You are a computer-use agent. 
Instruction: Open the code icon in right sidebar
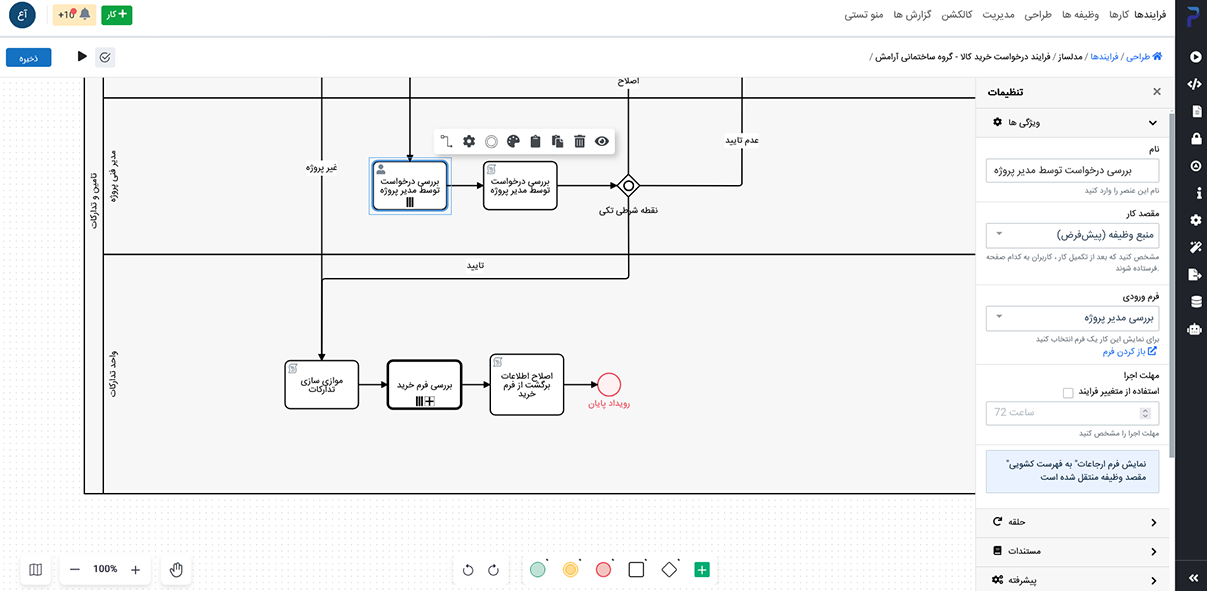pyautogui.click(x=1194, y=84)
